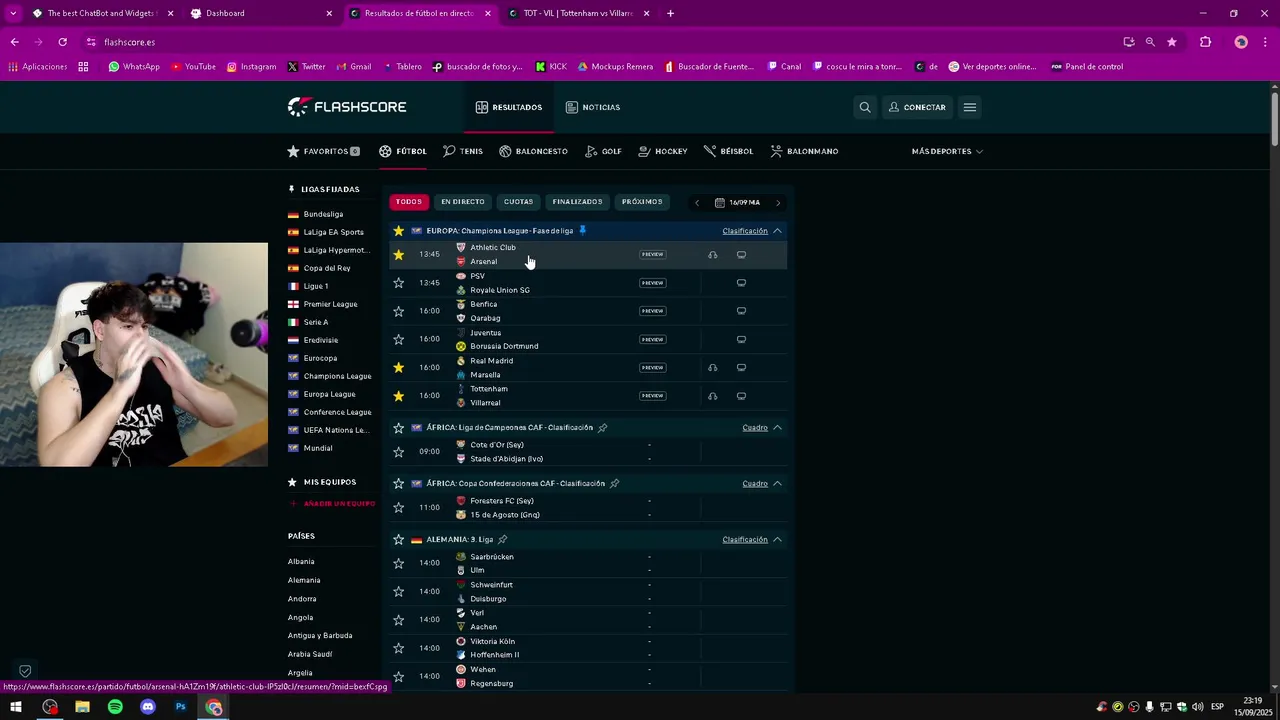The height and width of the screenshot is (720, 1280).
Task: Open Chrome tab search dropdown
Action: click(13, 13)
